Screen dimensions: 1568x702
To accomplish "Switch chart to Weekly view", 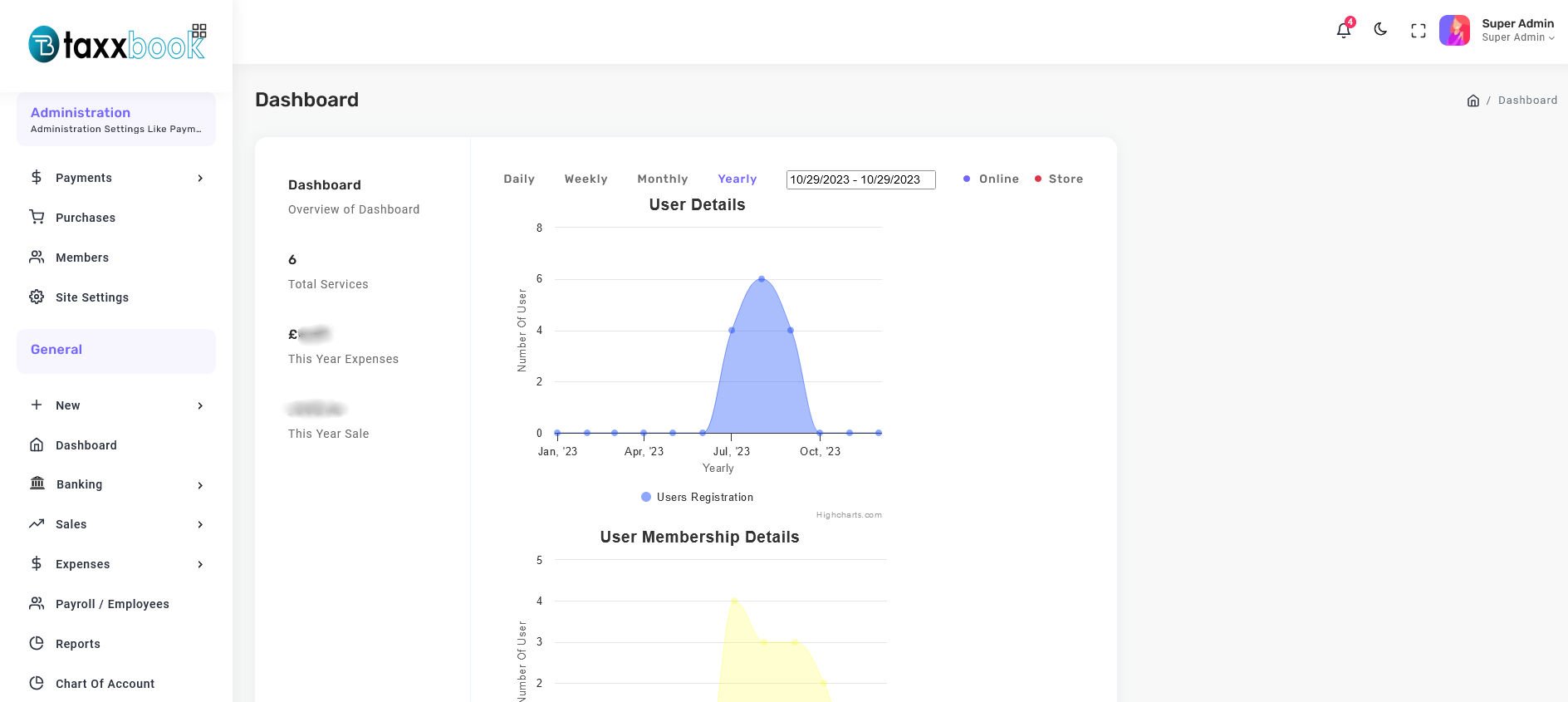I will (x=586, y=179).
